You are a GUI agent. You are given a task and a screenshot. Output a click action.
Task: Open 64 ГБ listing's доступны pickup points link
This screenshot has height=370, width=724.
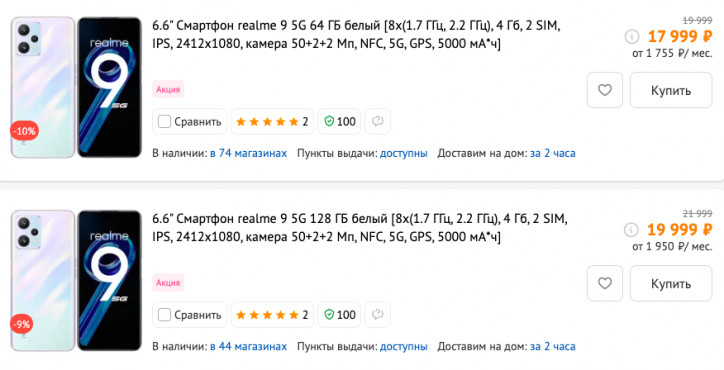(x=404, y=153)
